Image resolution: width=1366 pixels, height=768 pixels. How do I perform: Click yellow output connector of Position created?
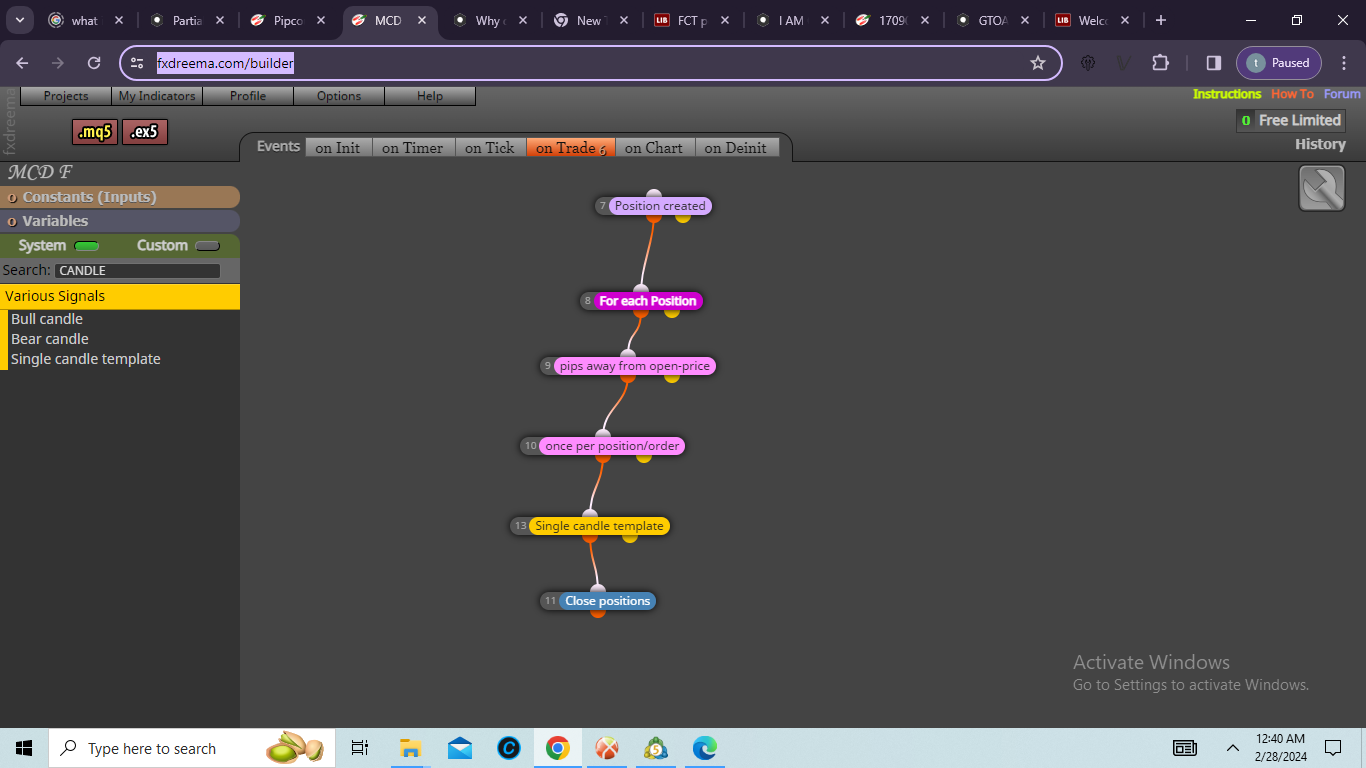click(683, 217)
